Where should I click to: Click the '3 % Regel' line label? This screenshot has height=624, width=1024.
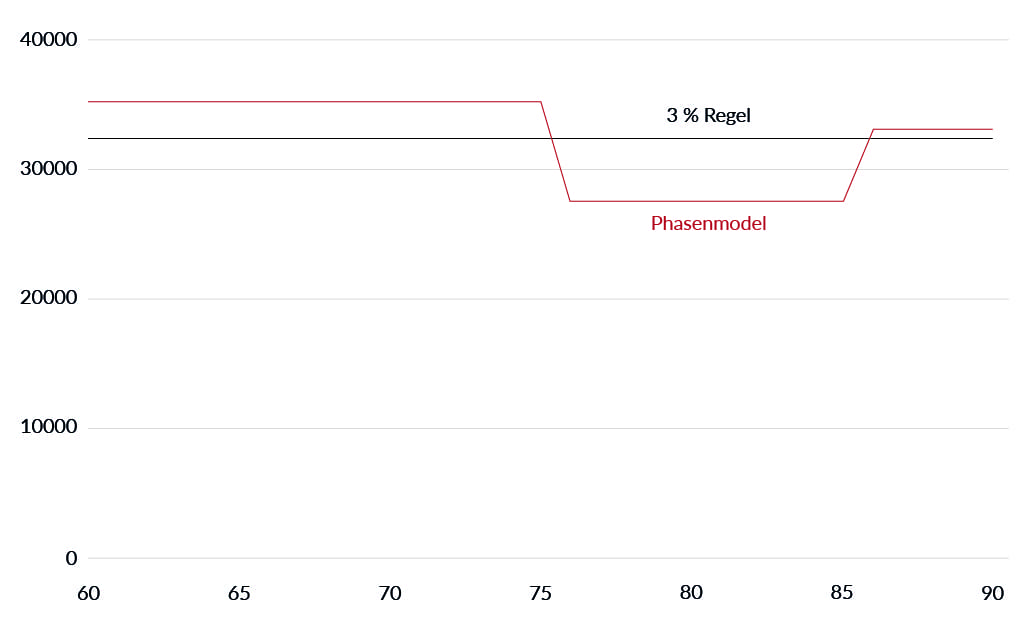(708, 116)
